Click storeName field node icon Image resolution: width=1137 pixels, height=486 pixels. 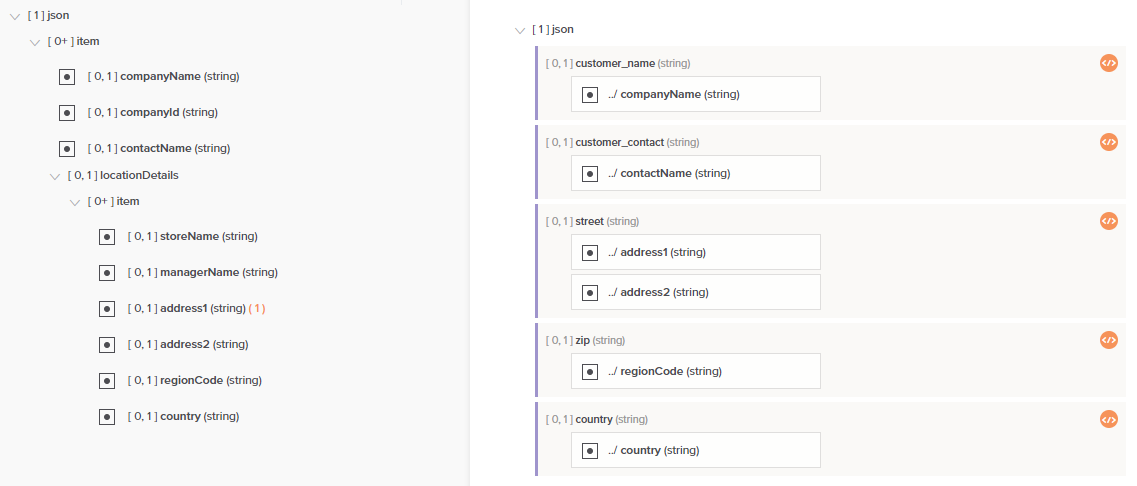coord(107,237)
